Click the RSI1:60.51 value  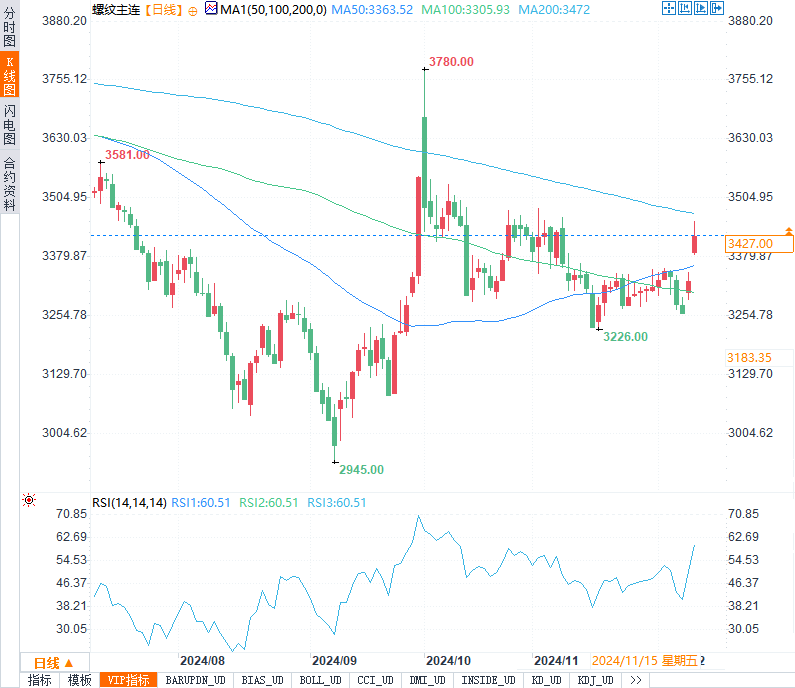201,502
